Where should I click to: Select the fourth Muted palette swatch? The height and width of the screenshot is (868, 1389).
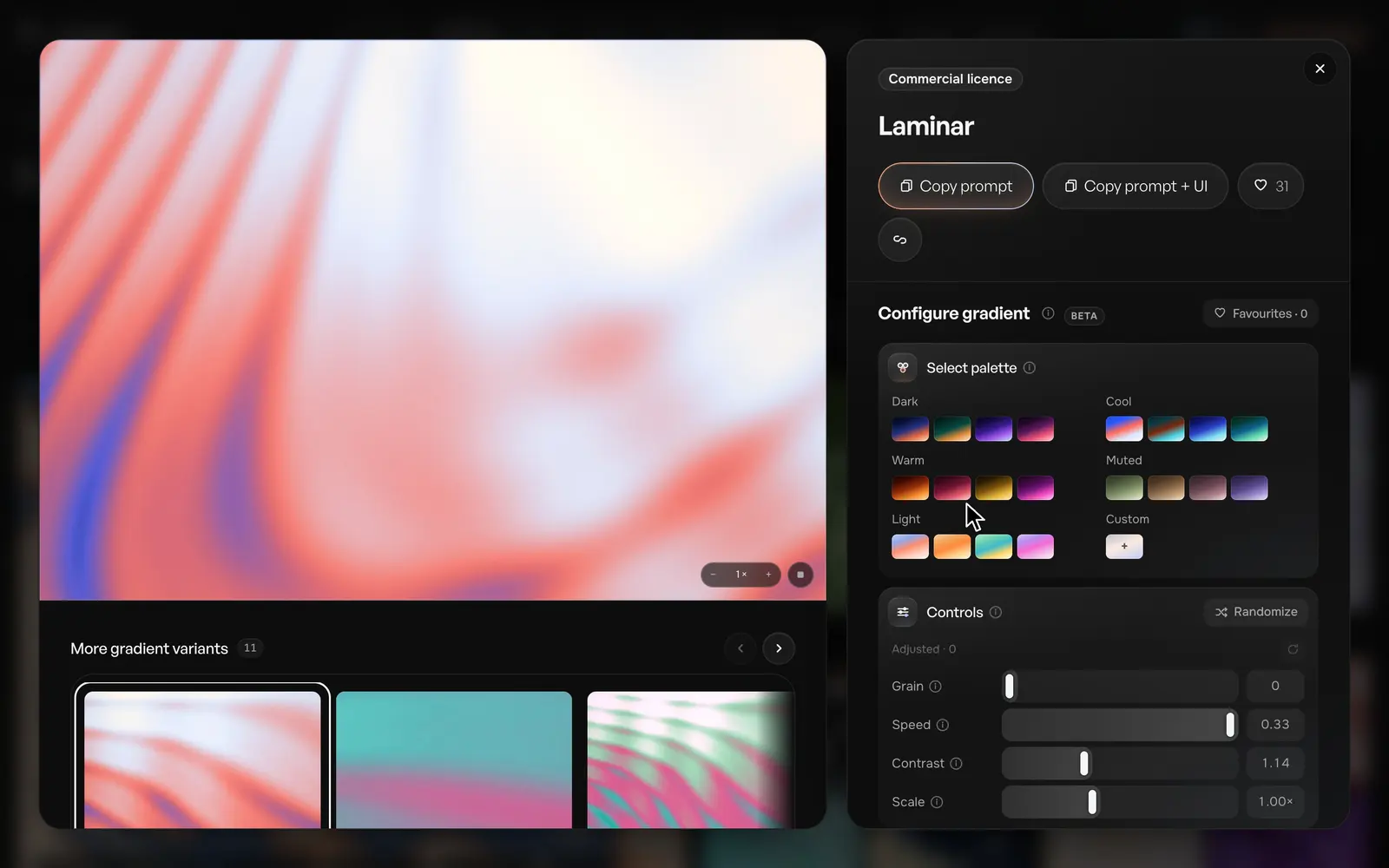point(1249,488)
